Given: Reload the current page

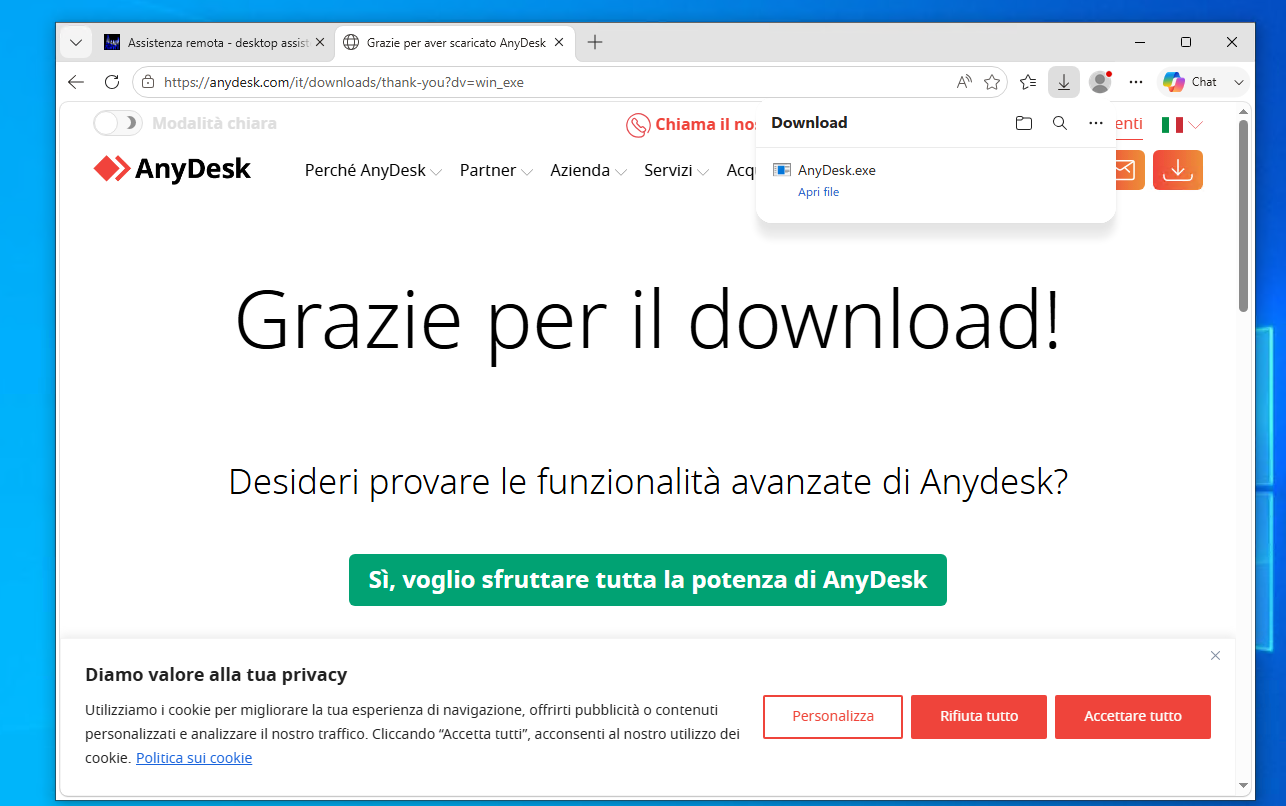Looking at the screenshot, I should [x=112, y=82].
